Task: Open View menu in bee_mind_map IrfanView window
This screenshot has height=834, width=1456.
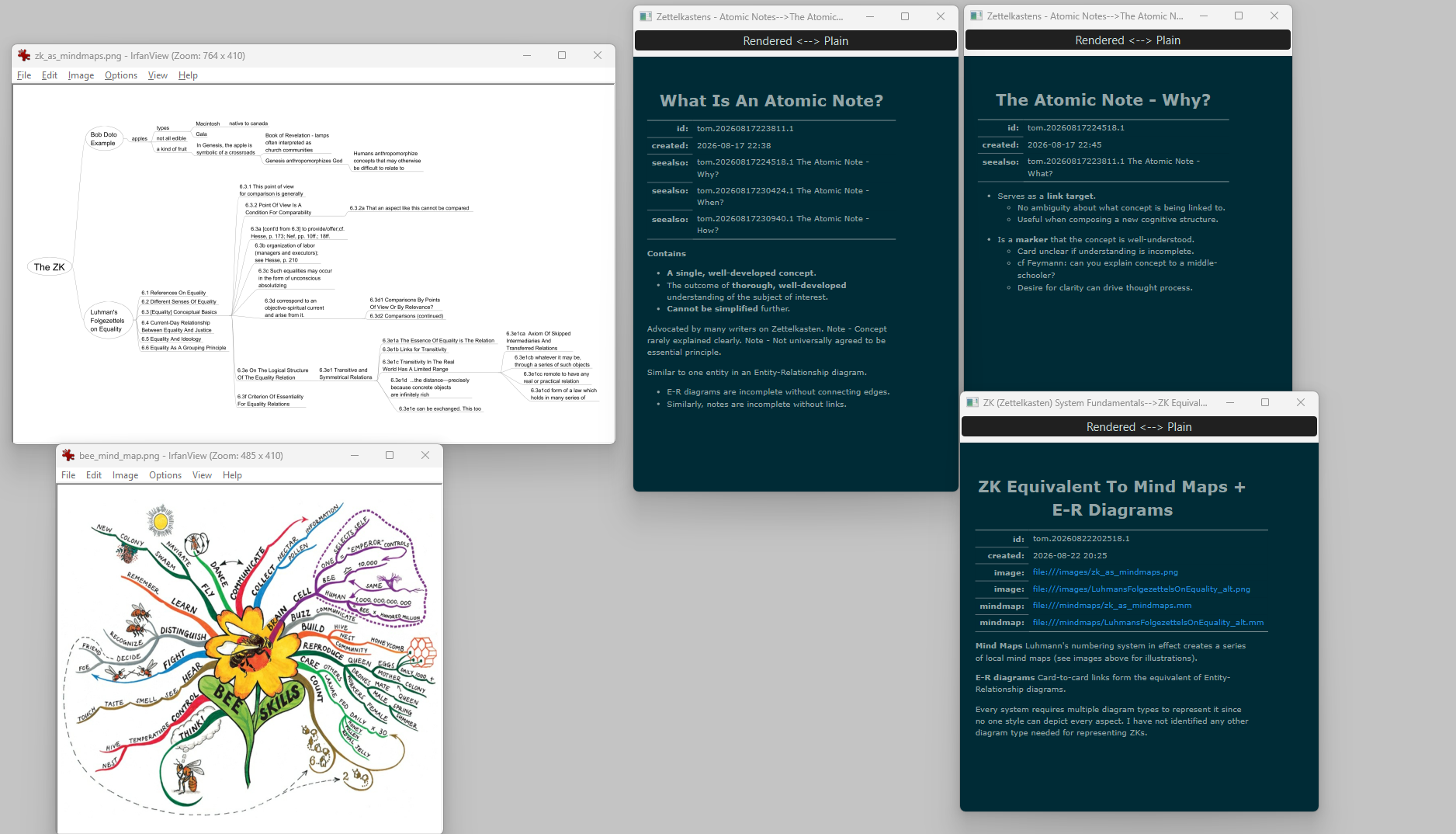Action: pyautogui.click(x=202, y=475)
